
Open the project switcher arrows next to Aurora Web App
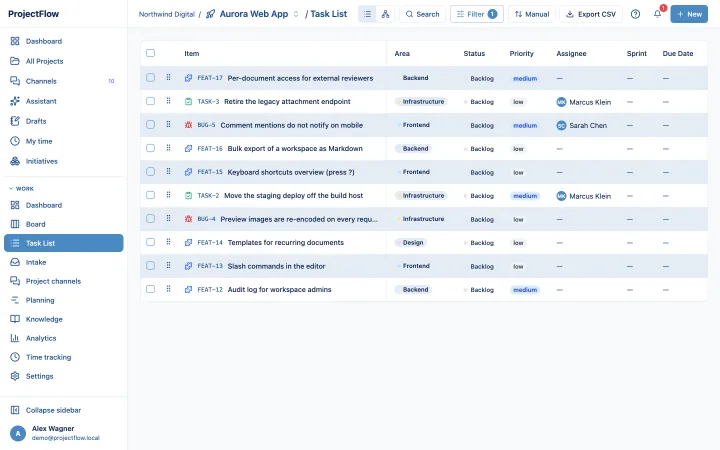296,14
